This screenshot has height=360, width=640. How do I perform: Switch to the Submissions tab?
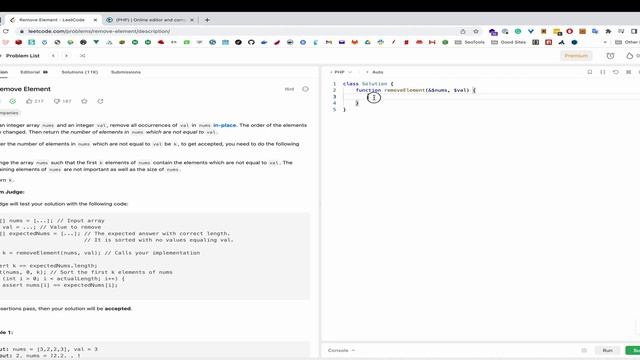(126, 72)
